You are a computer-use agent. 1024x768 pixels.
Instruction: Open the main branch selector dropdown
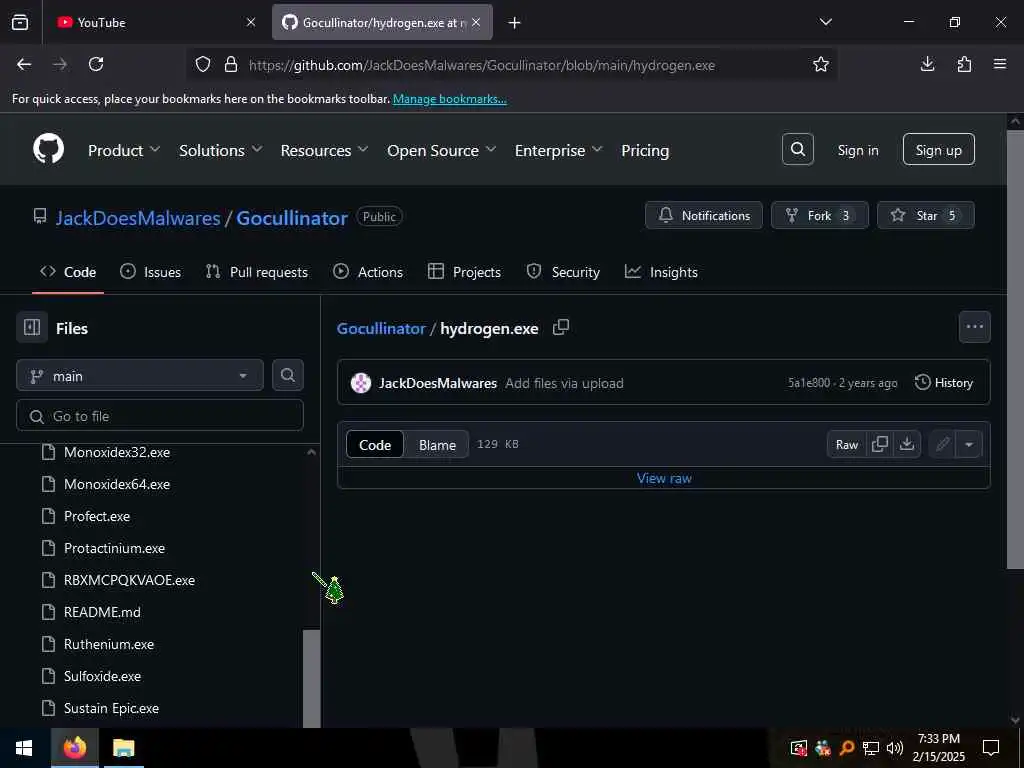click(x=140, y=376)
